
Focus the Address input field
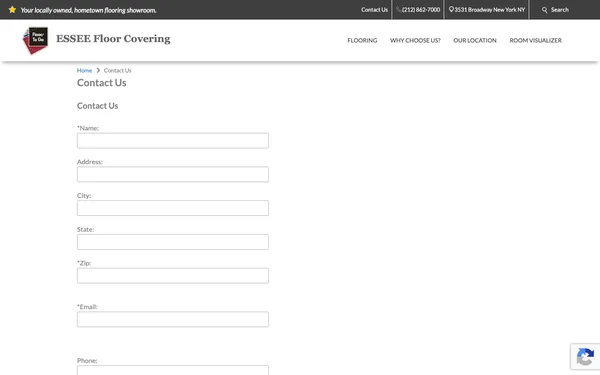point(173,174)
